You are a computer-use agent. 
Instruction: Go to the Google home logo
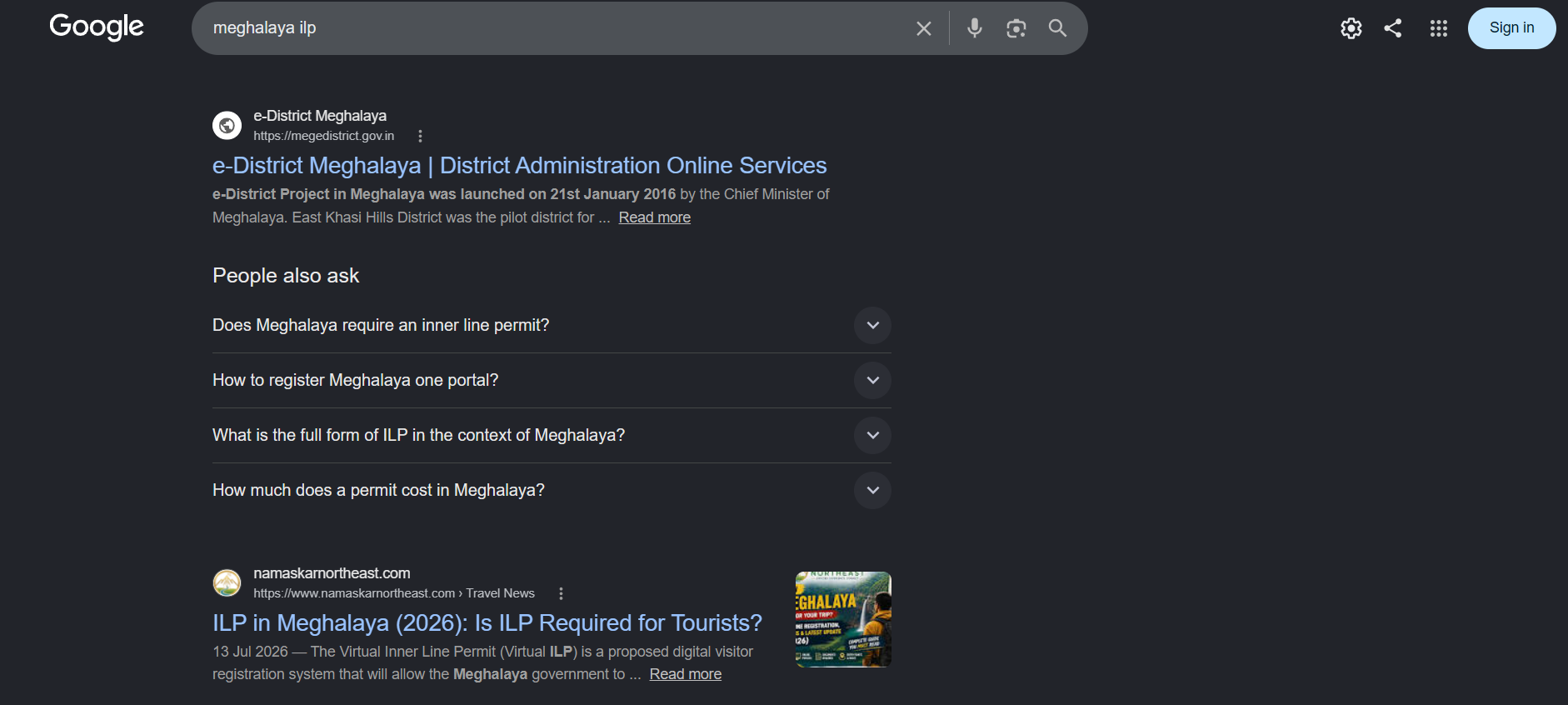[x=97, y=27]
